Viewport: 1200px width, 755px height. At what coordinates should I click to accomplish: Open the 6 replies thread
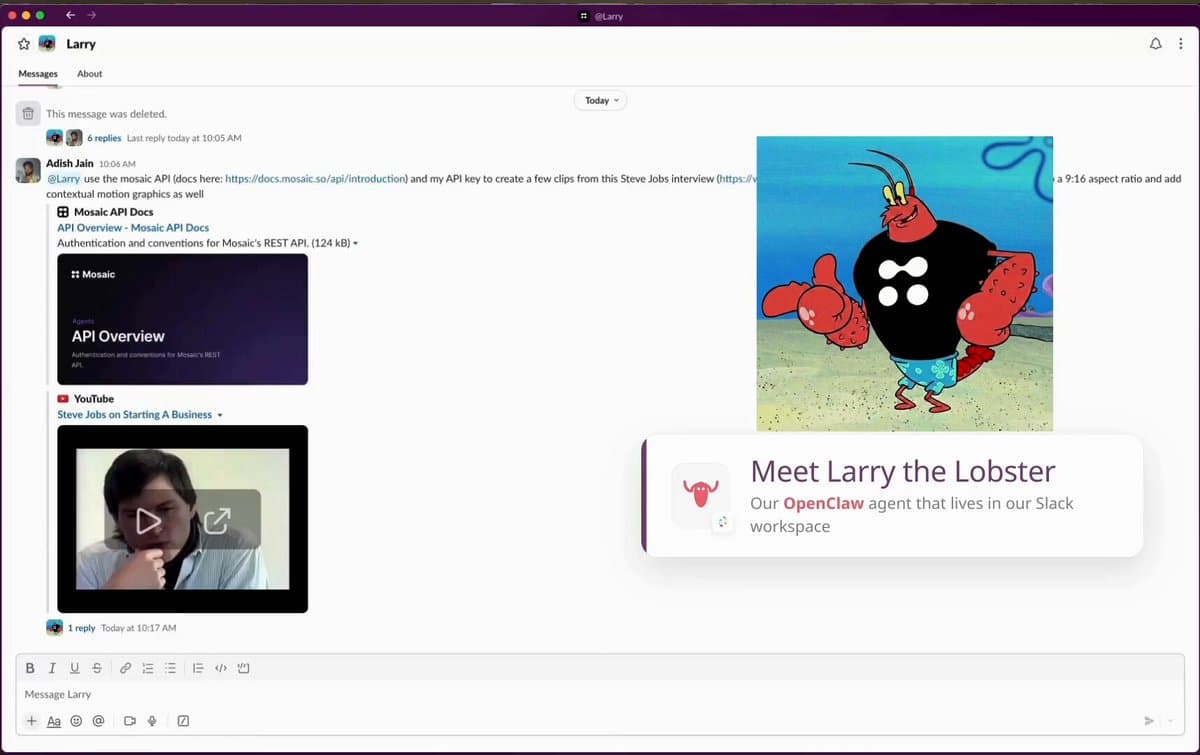(x=104, y=138)
